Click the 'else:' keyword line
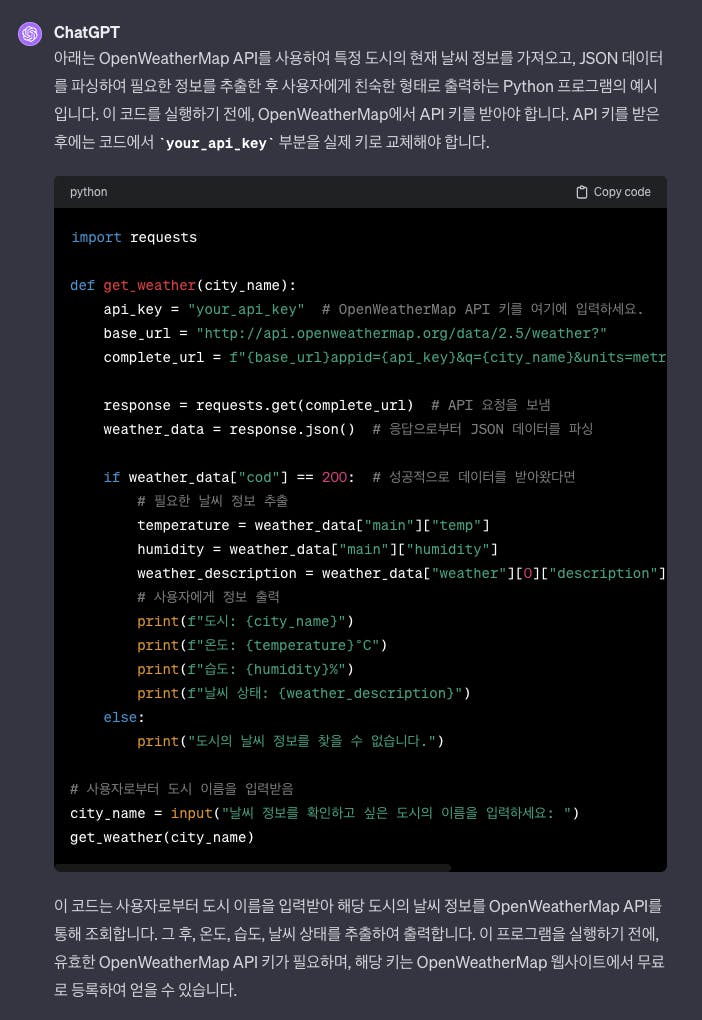Screen dimensions: 702x1020 coord(124,717)
